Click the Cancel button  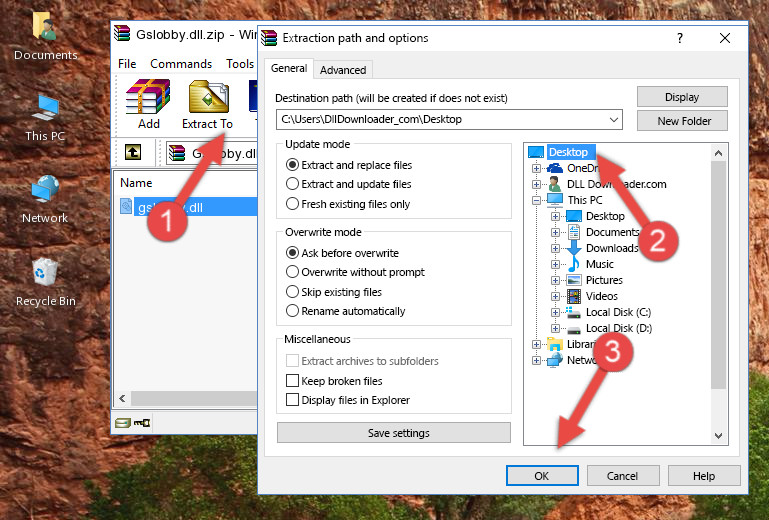[x=623, y=476]
